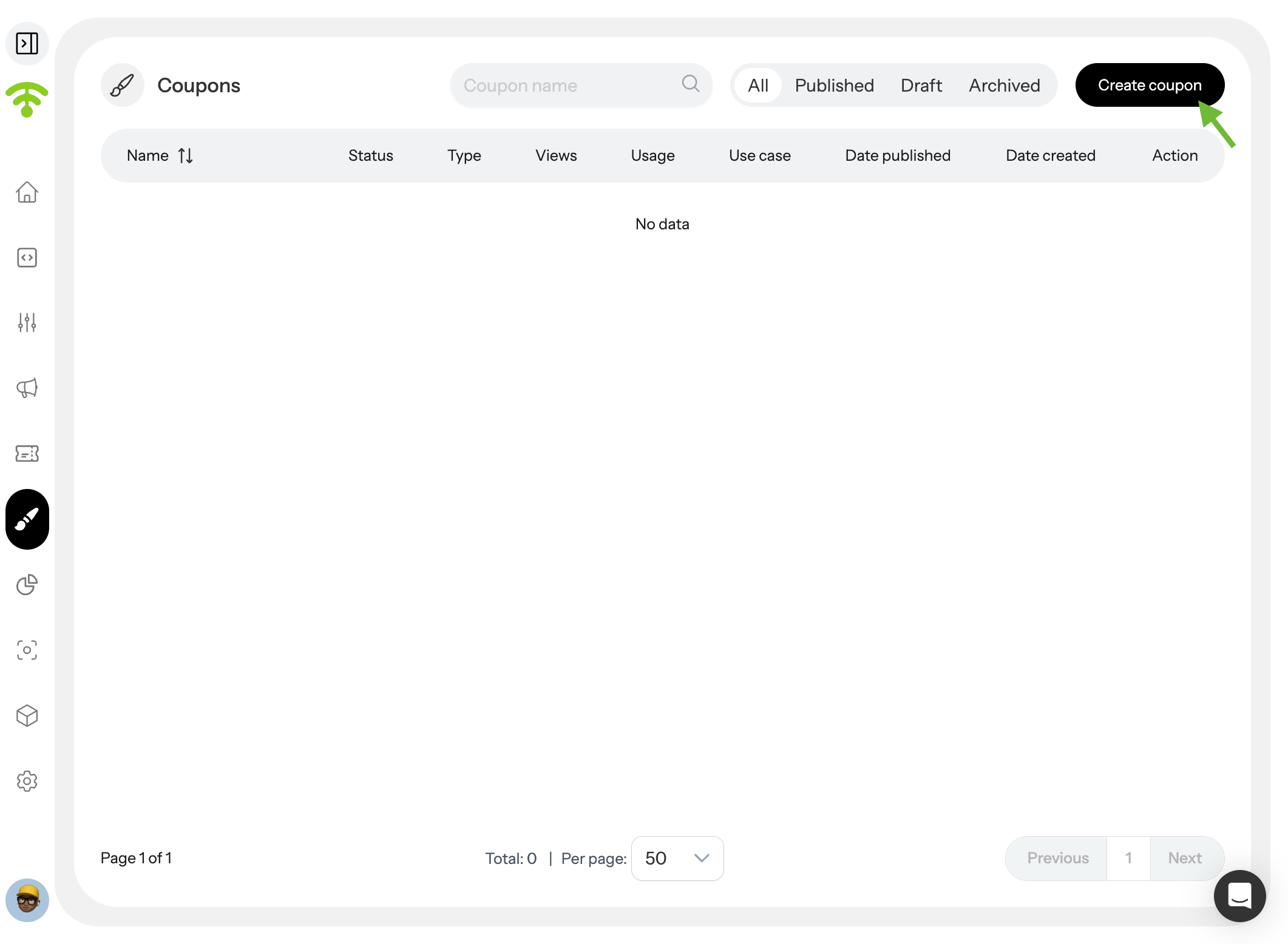Switch to the Archived filter tab
Image resolution: width=1288 pixels, height=944 pixels.
coord(1004,85)
